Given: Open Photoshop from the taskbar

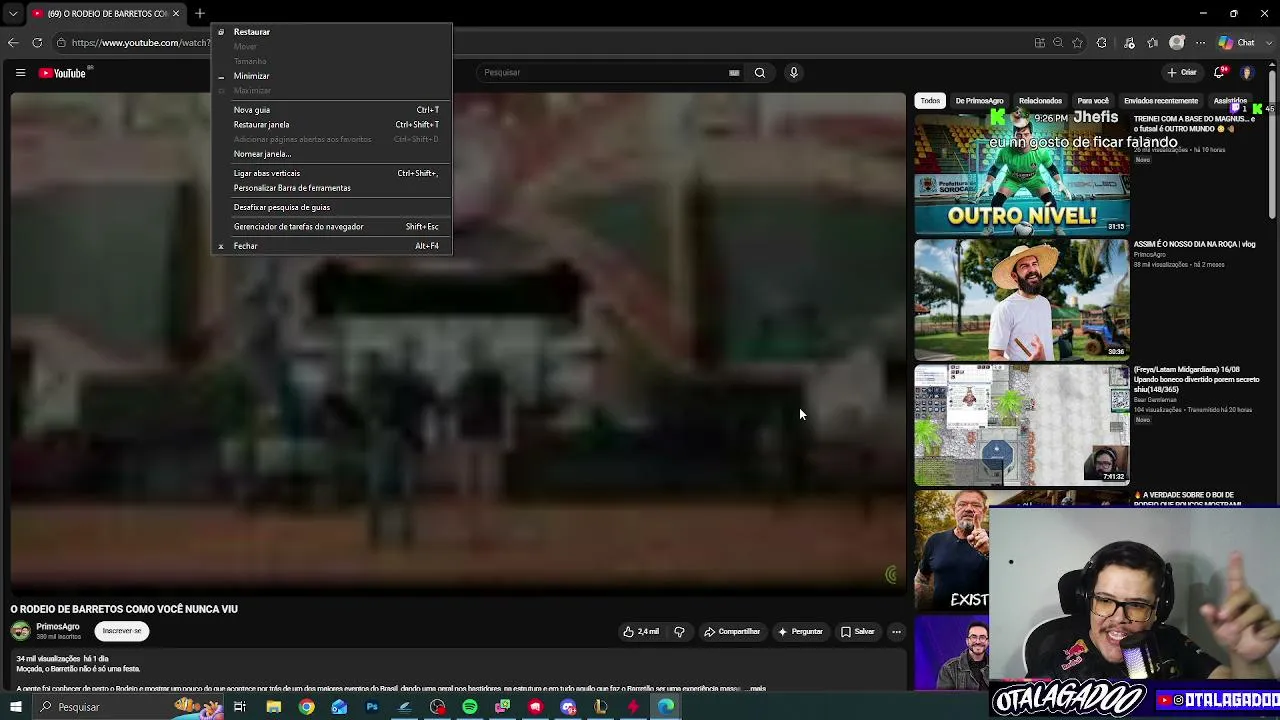Looking at the screenshot, I should pos(372,707).
